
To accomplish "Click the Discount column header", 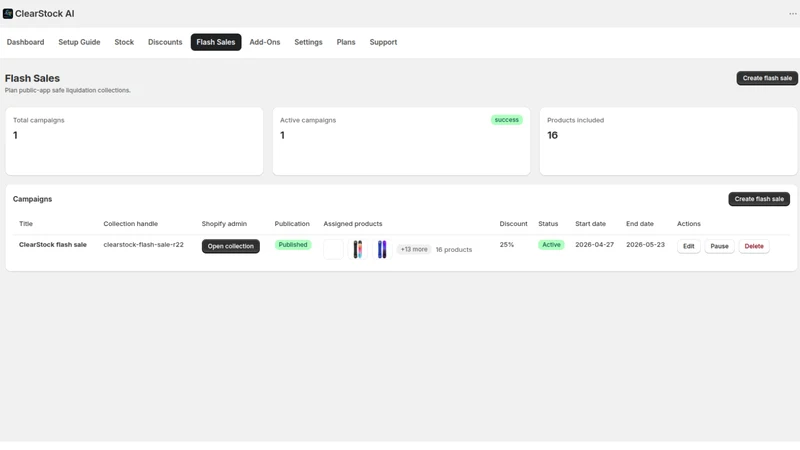I will tap(513, 224).
